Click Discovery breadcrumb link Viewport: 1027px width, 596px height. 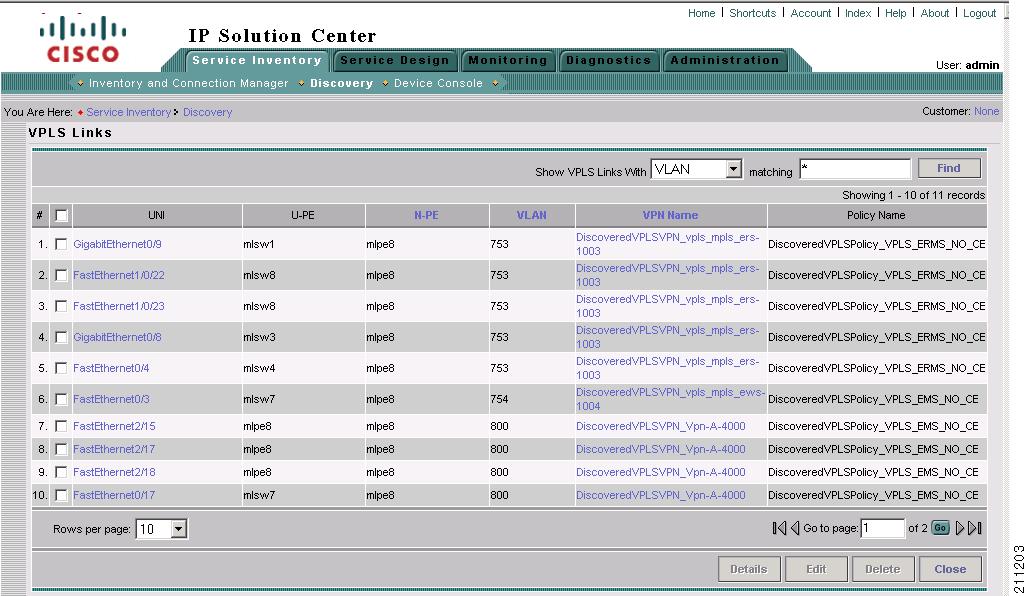(208, 112)
